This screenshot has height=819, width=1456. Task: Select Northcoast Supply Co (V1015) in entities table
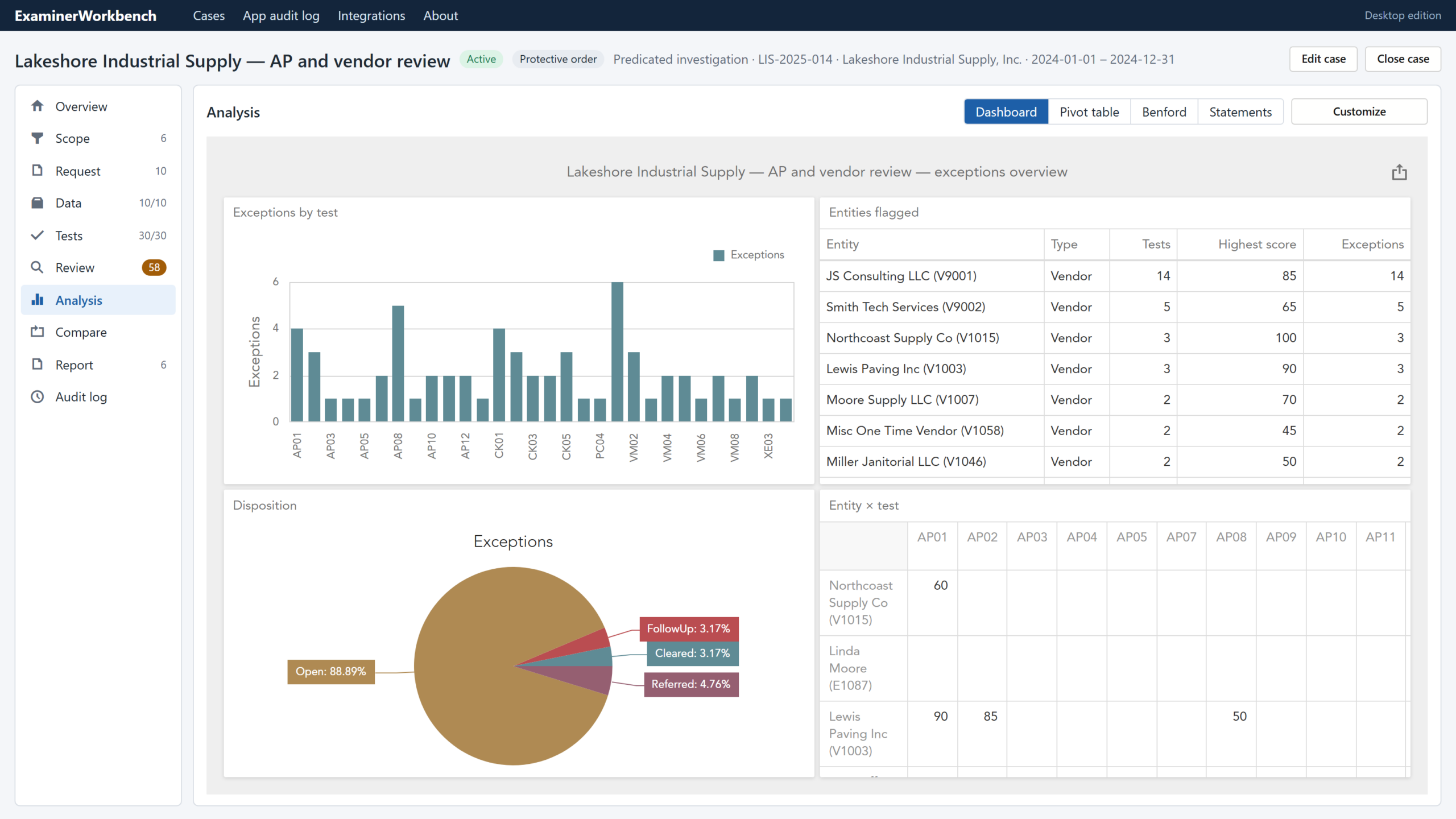click(x=912, y=338)
